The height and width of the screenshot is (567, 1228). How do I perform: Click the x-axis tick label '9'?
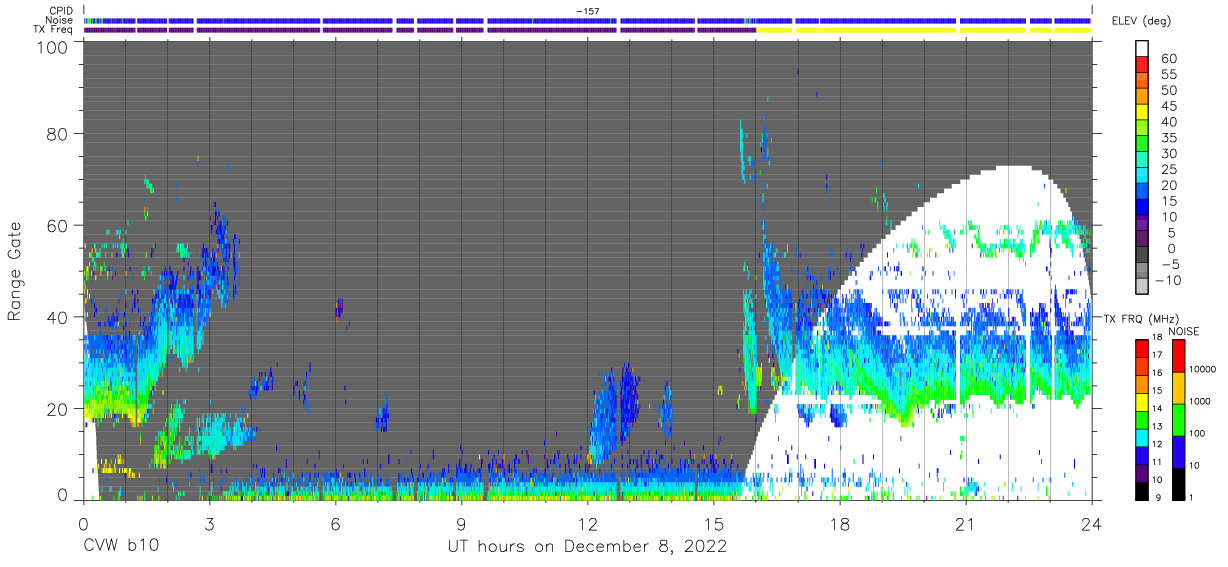[461, 523]
